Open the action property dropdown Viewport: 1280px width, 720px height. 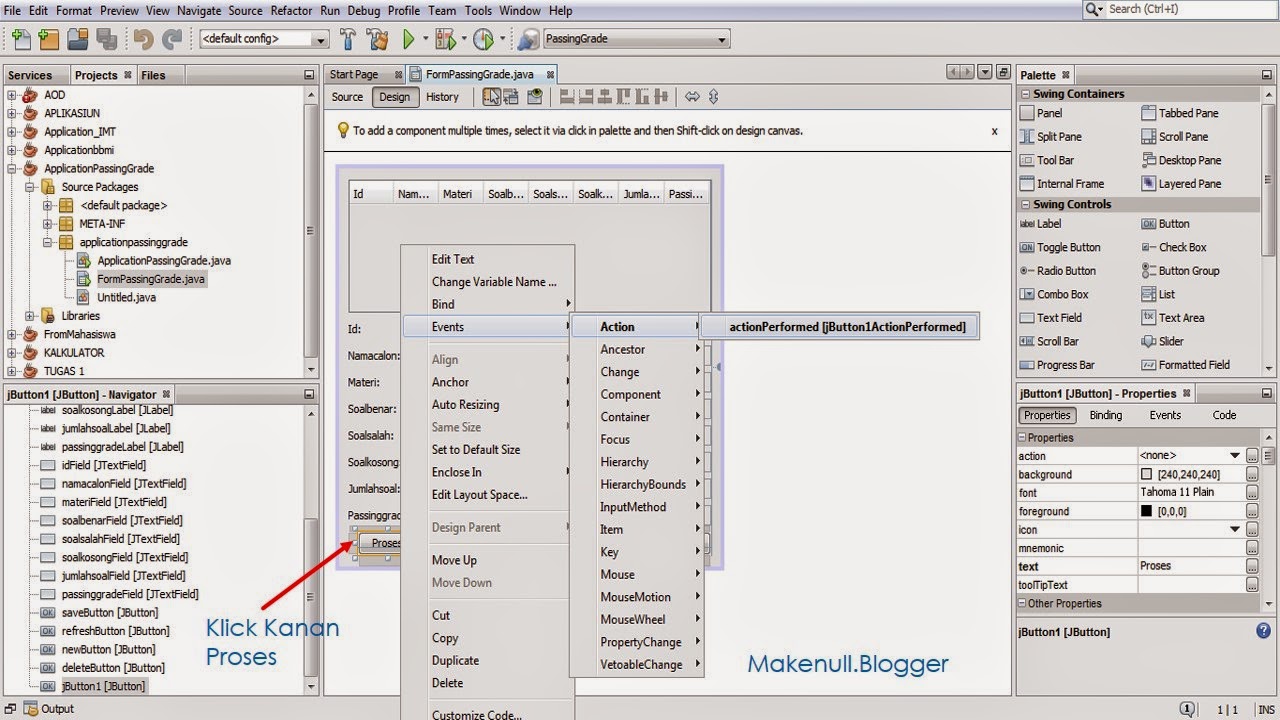point(1235,456)
